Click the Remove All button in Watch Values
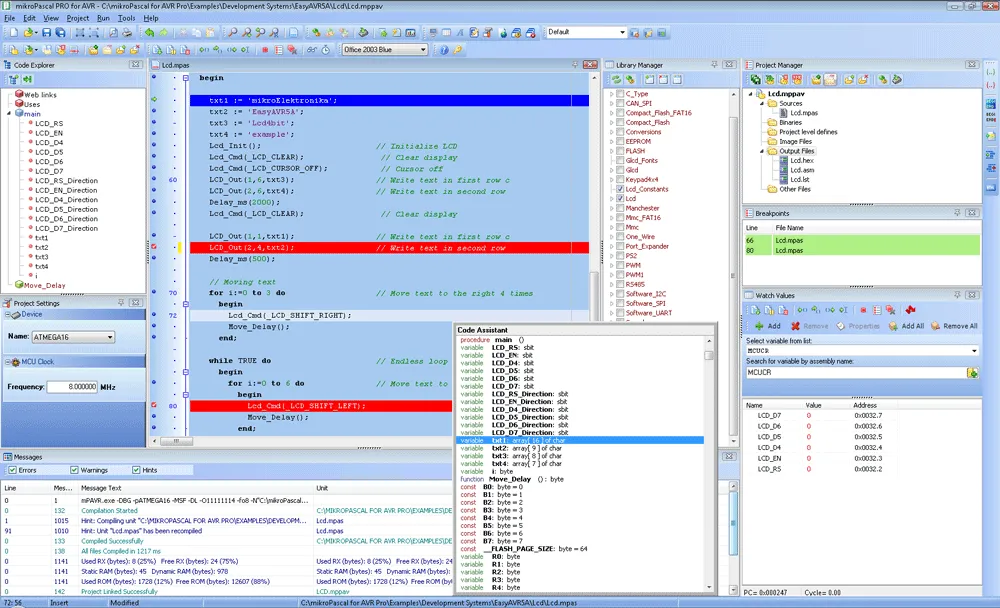The height and width of the screenshot is (608, 1000). point(954,326)
